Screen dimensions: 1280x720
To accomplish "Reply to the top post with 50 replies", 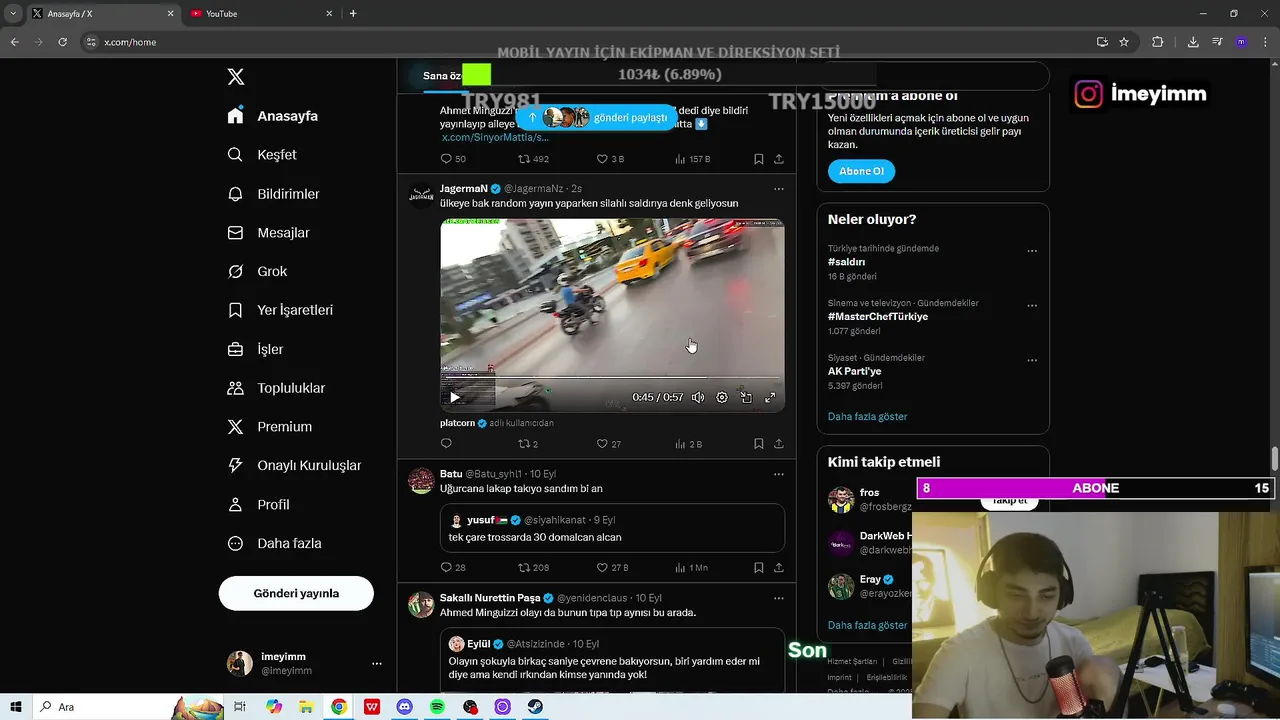I will click(x=453, y=159).
